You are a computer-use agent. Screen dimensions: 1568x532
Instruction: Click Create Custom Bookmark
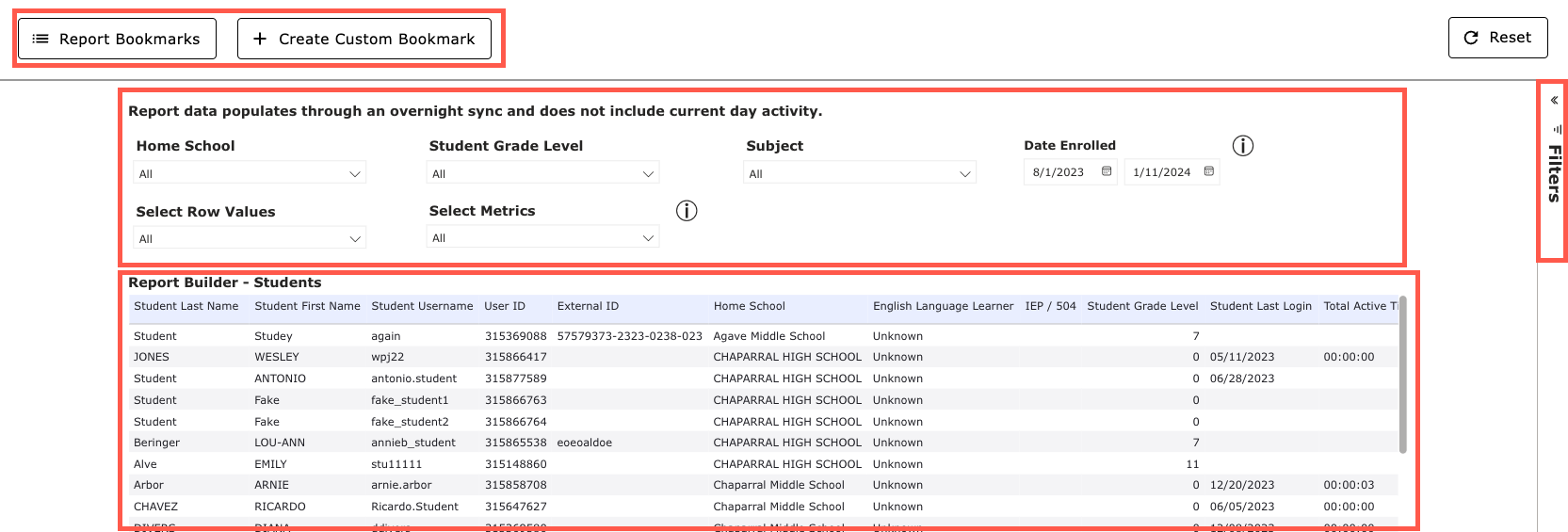(364, 39)
